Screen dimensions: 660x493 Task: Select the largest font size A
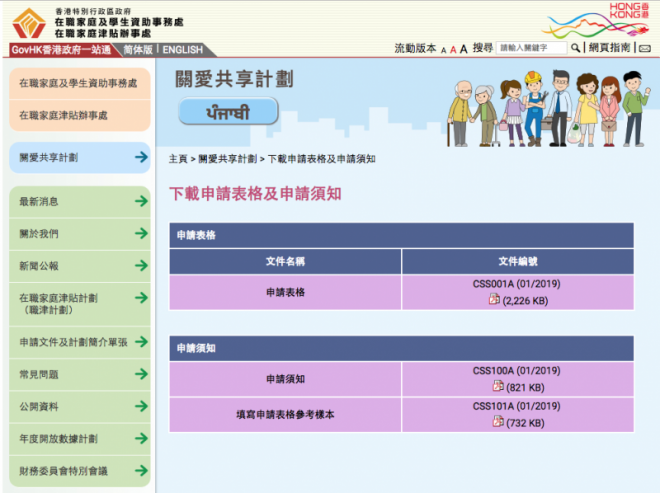click(x=464, y=48)
